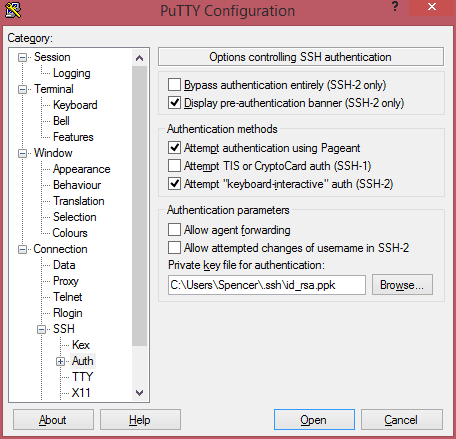Open the Behaviour category
Screen dimensions: 456x439
pyautogui.click(x=77, y=185)
